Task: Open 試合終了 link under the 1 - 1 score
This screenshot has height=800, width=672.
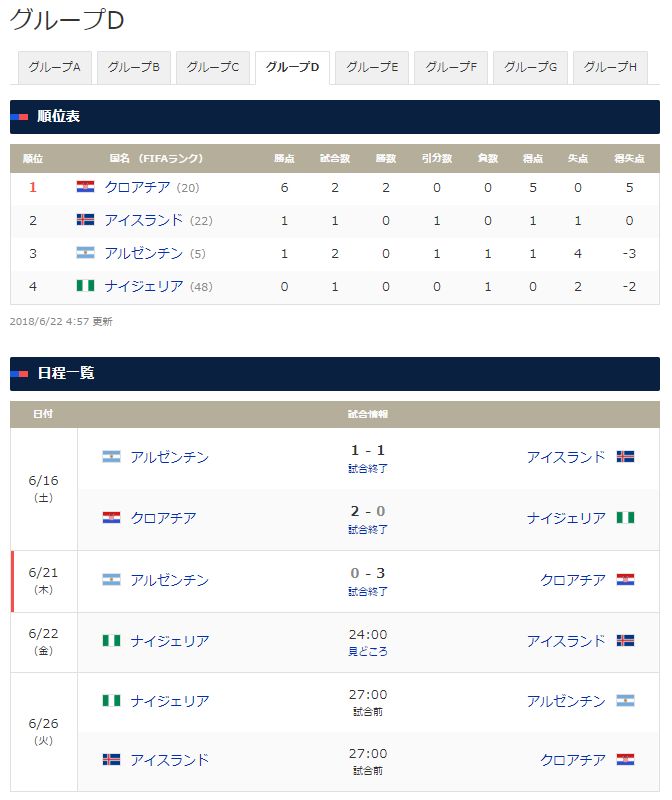Action: [x=368, y=468]
